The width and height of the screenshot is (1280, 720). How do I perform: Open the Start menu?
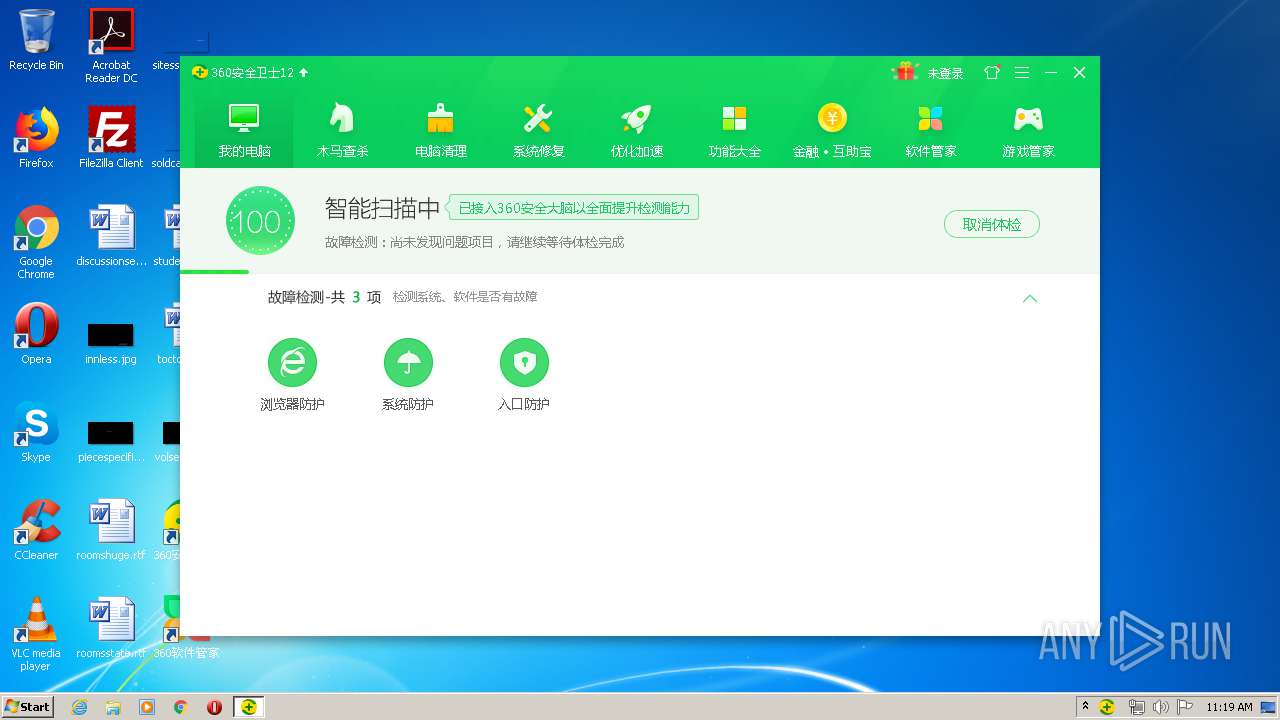pos(27,706)
